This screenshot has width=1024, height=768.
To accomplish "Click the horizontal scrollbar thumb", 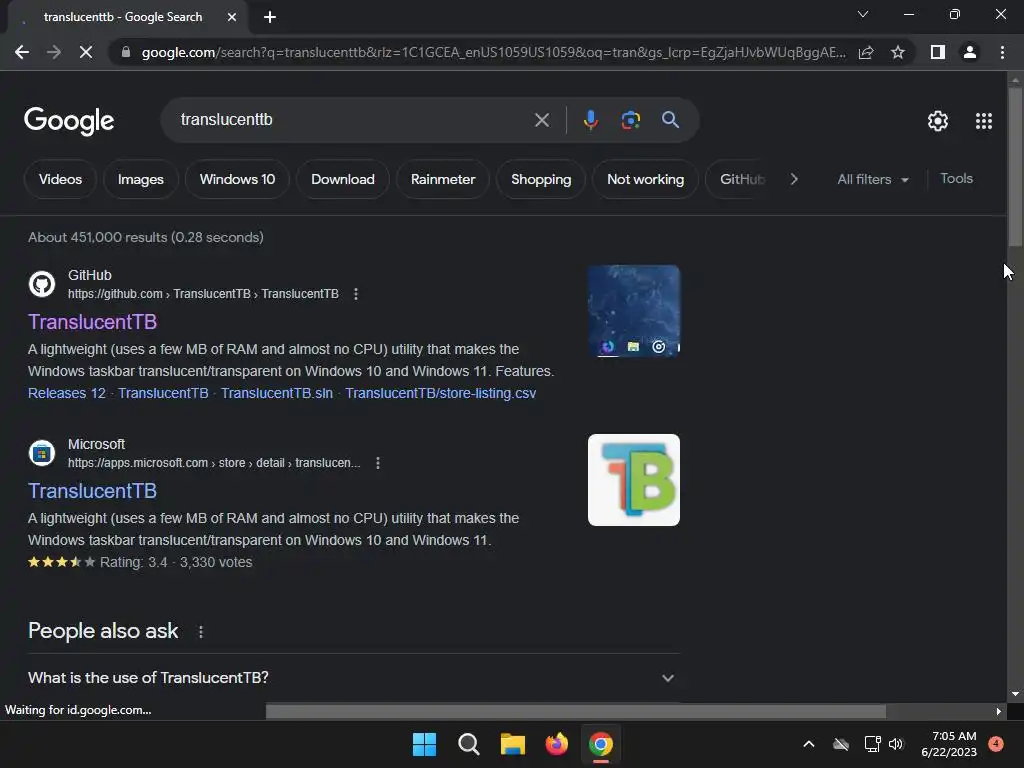I will [575, 711].
